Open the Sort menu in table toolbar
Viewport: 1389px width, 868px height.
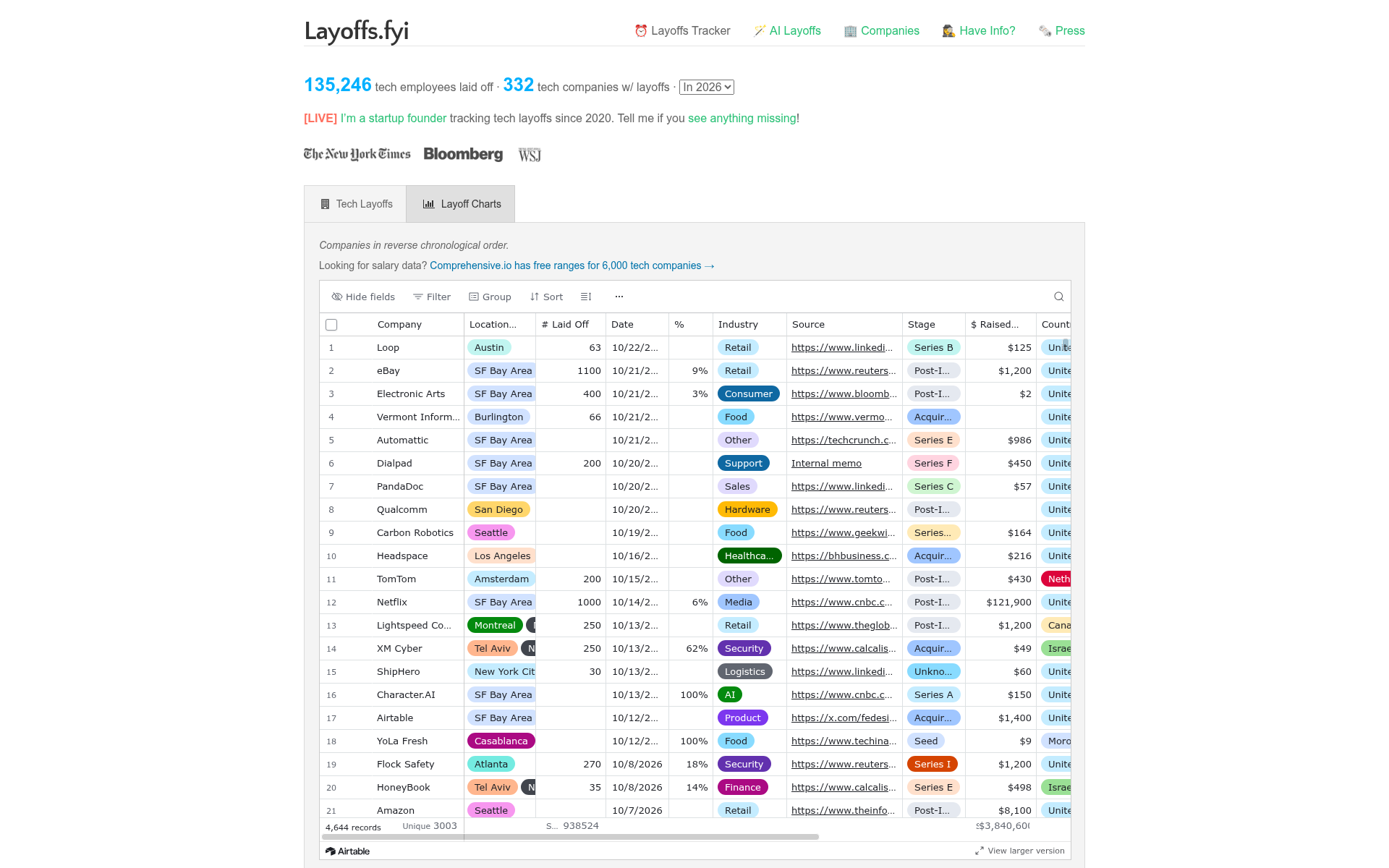[546, 297]
